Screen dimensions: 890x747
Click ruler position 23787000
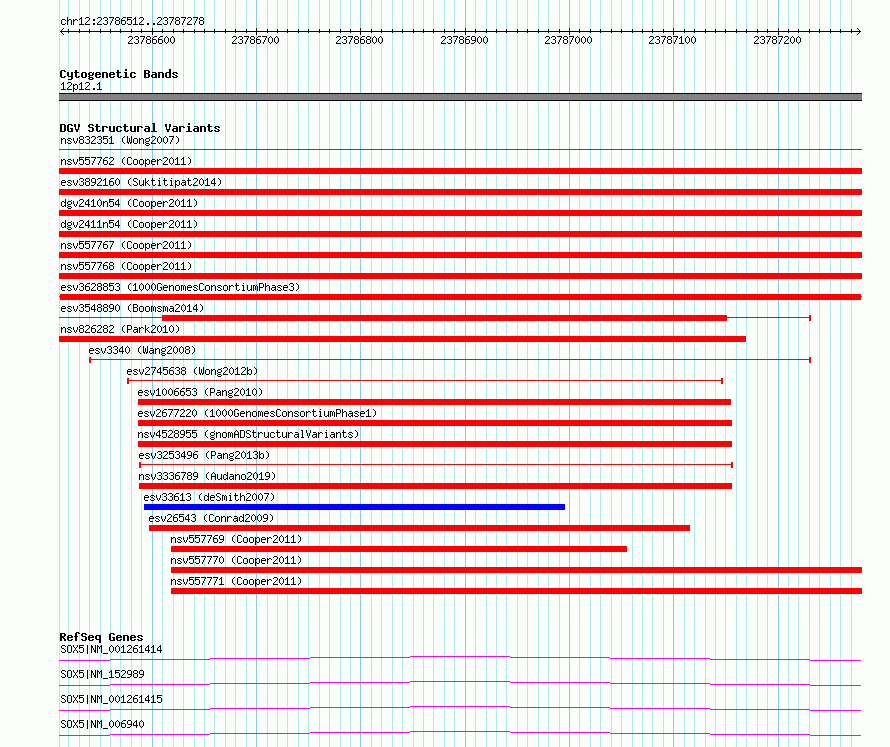568,40
